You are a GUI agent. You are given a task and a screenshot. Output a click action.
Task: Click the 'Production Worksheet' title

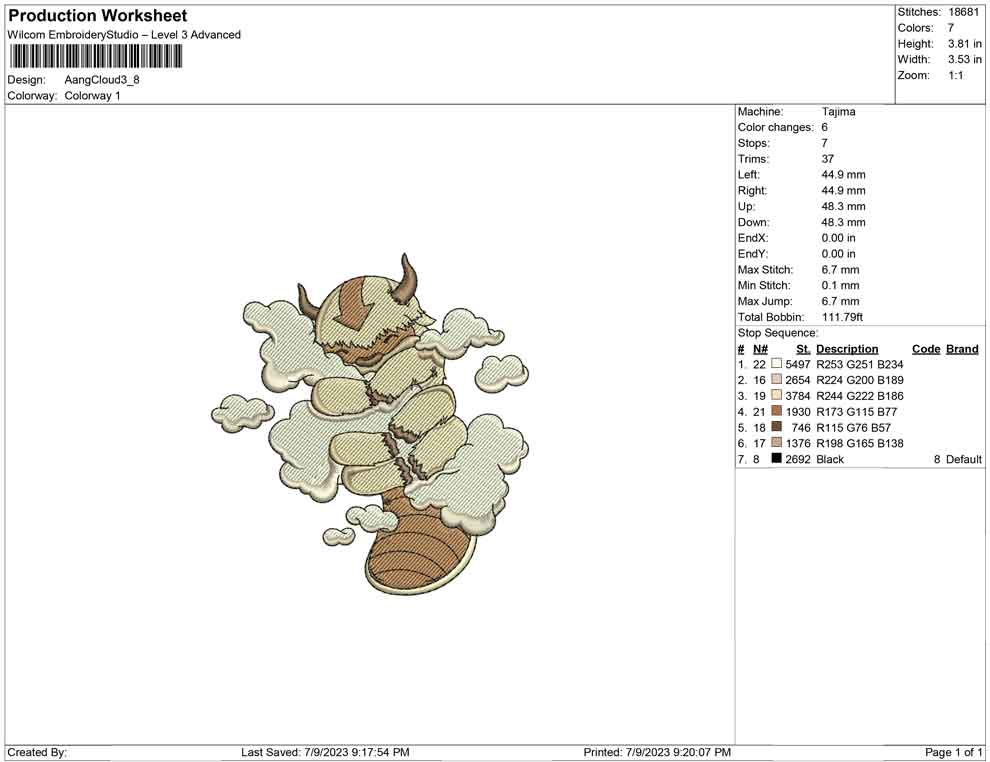[x=98, y=16]
